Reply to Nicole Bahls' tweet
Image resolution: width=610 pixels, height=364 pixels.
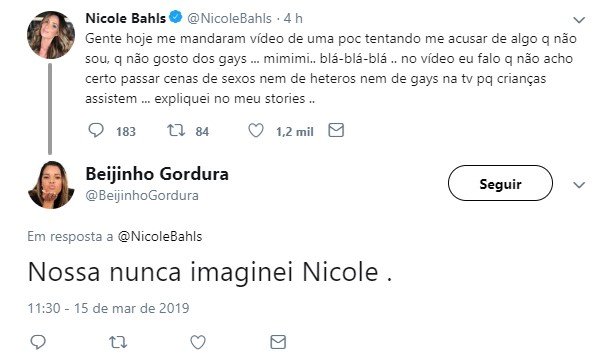[x=96, y=130]
